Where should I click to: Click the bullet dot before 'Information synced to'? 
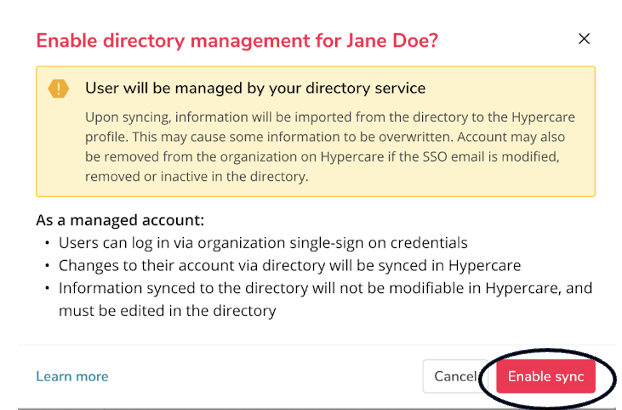(47, 288)
